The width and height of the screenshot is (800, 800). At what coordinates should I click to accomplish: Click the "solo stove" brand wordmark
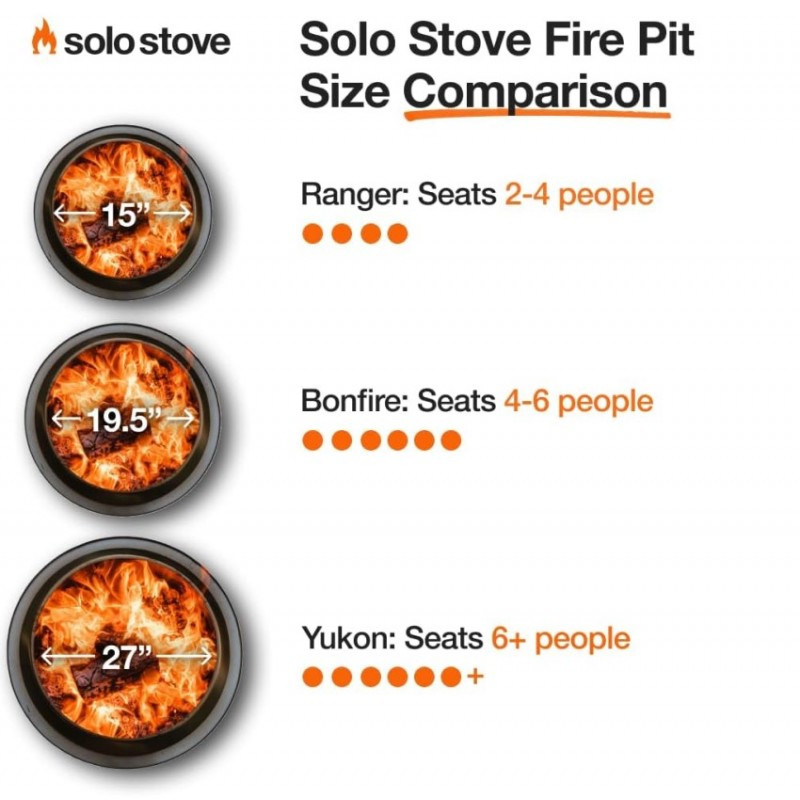point(146,42)
